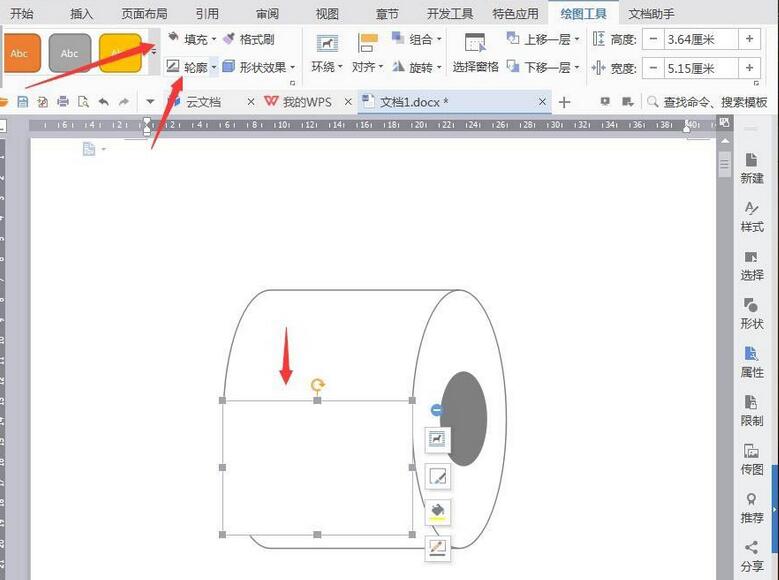Image resolution: width=779 pixels, height=580 pixels.
Task: Expand the quick access toolbar dropdown
Action: point(150,102)
